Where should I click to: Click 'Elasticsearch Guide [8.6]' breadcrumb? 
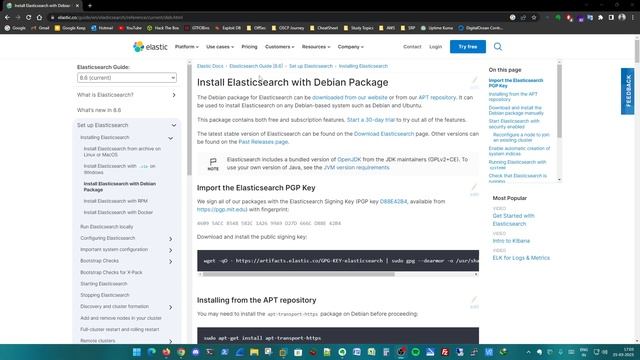(256, 66)
